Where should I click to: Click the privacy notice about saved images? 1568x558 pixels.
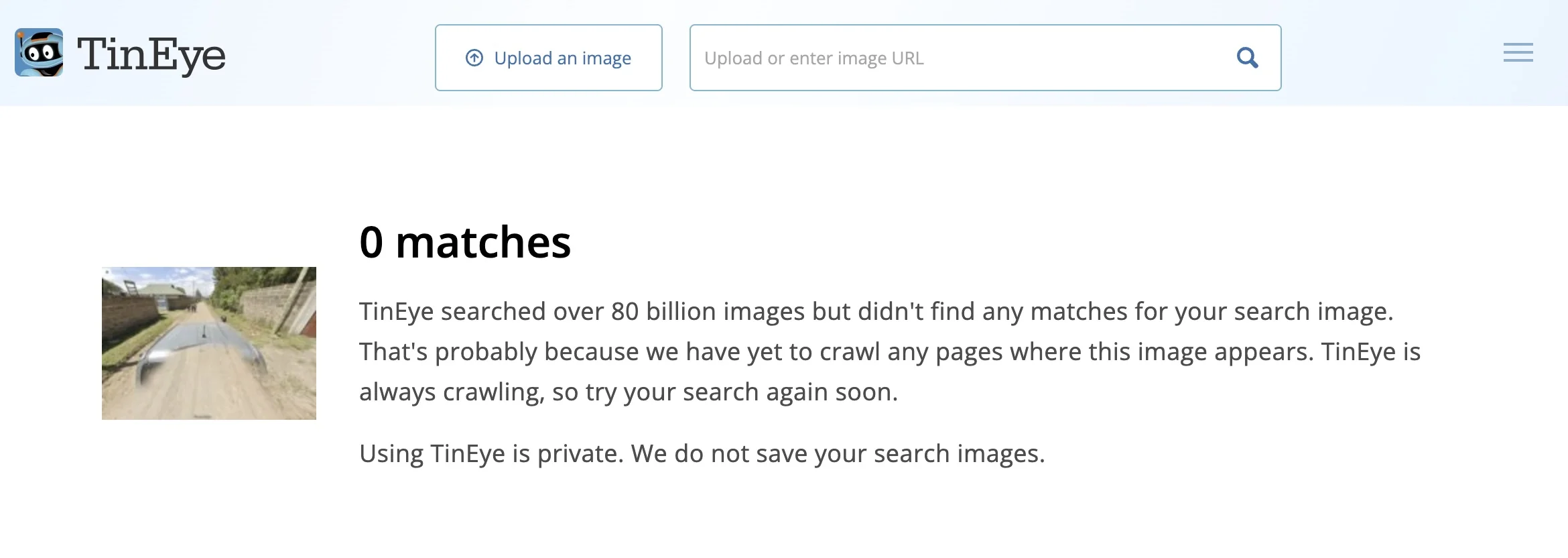(x=702, y=453)
